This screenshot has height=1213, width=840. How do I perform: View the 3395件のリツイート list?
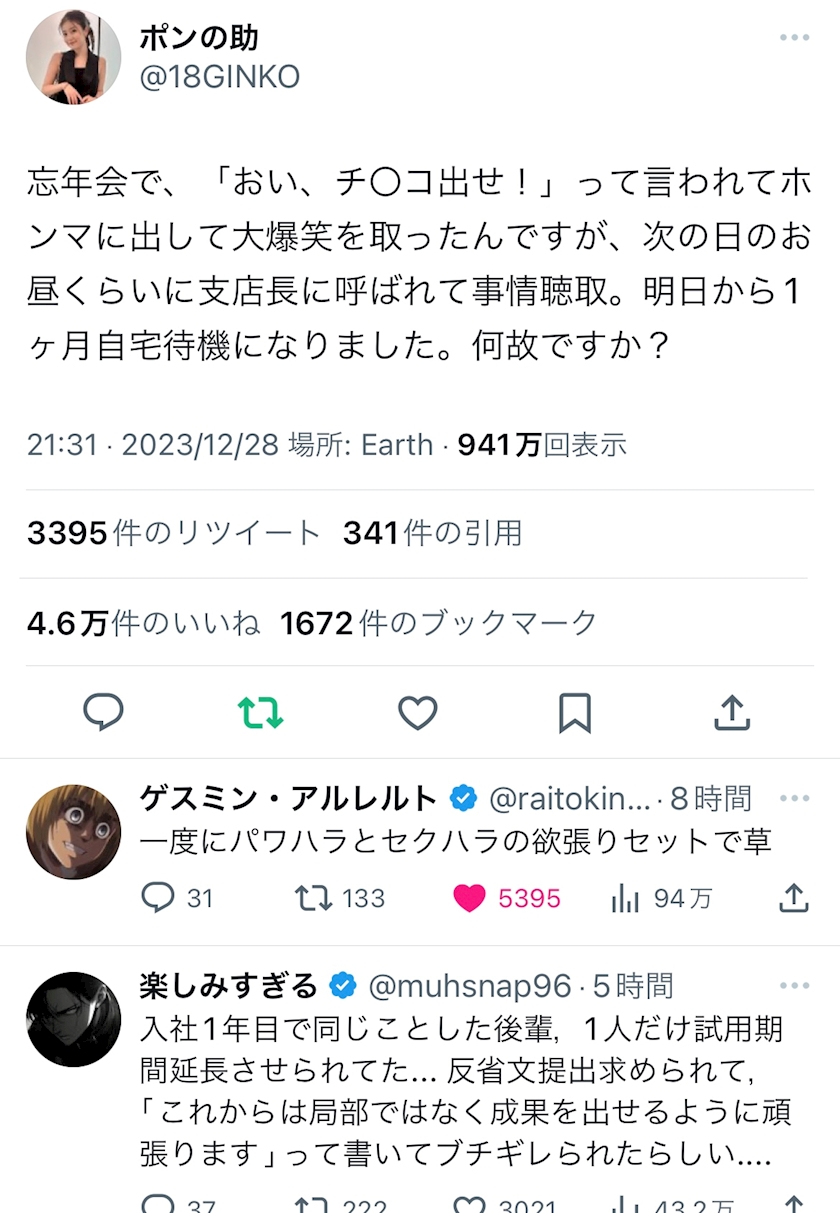coord(173,534)
